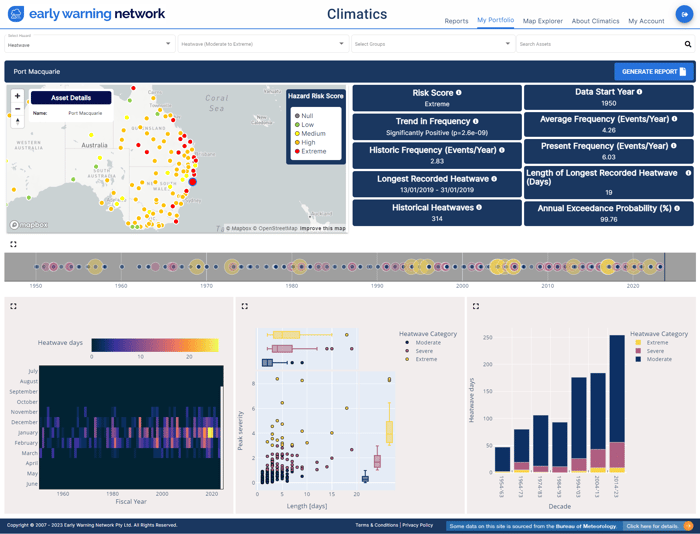Click the Heatwave days color scale bar
The width and height of the screenshot is (700, 534).
click(155, 345)
